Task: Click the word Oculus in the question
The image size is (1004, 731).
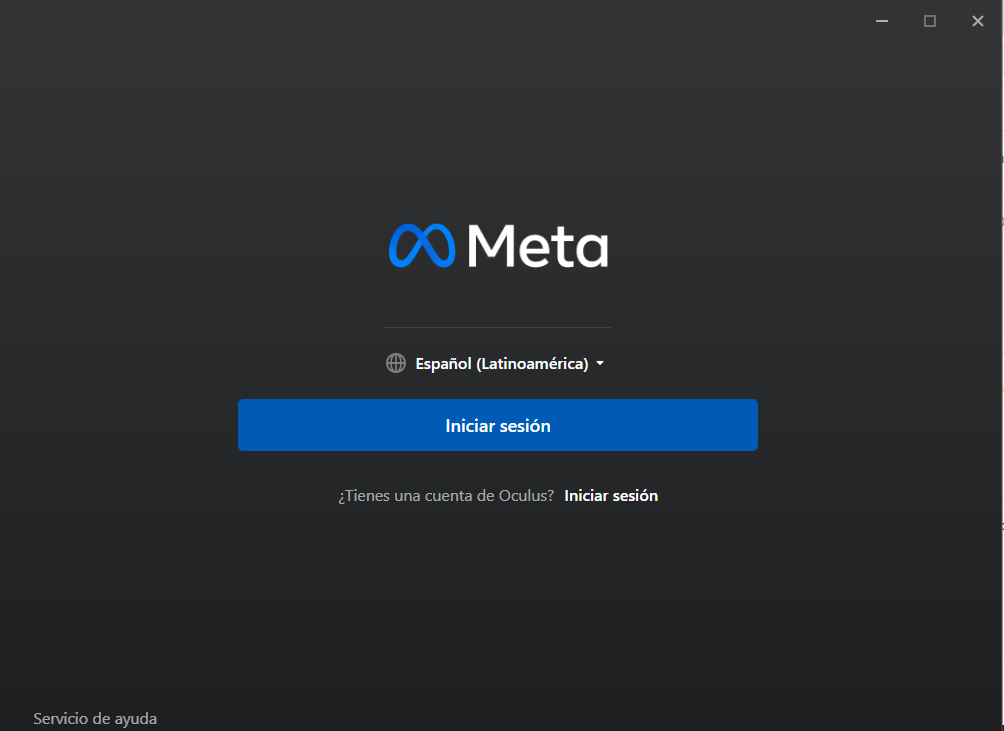Action: (526, 496)
